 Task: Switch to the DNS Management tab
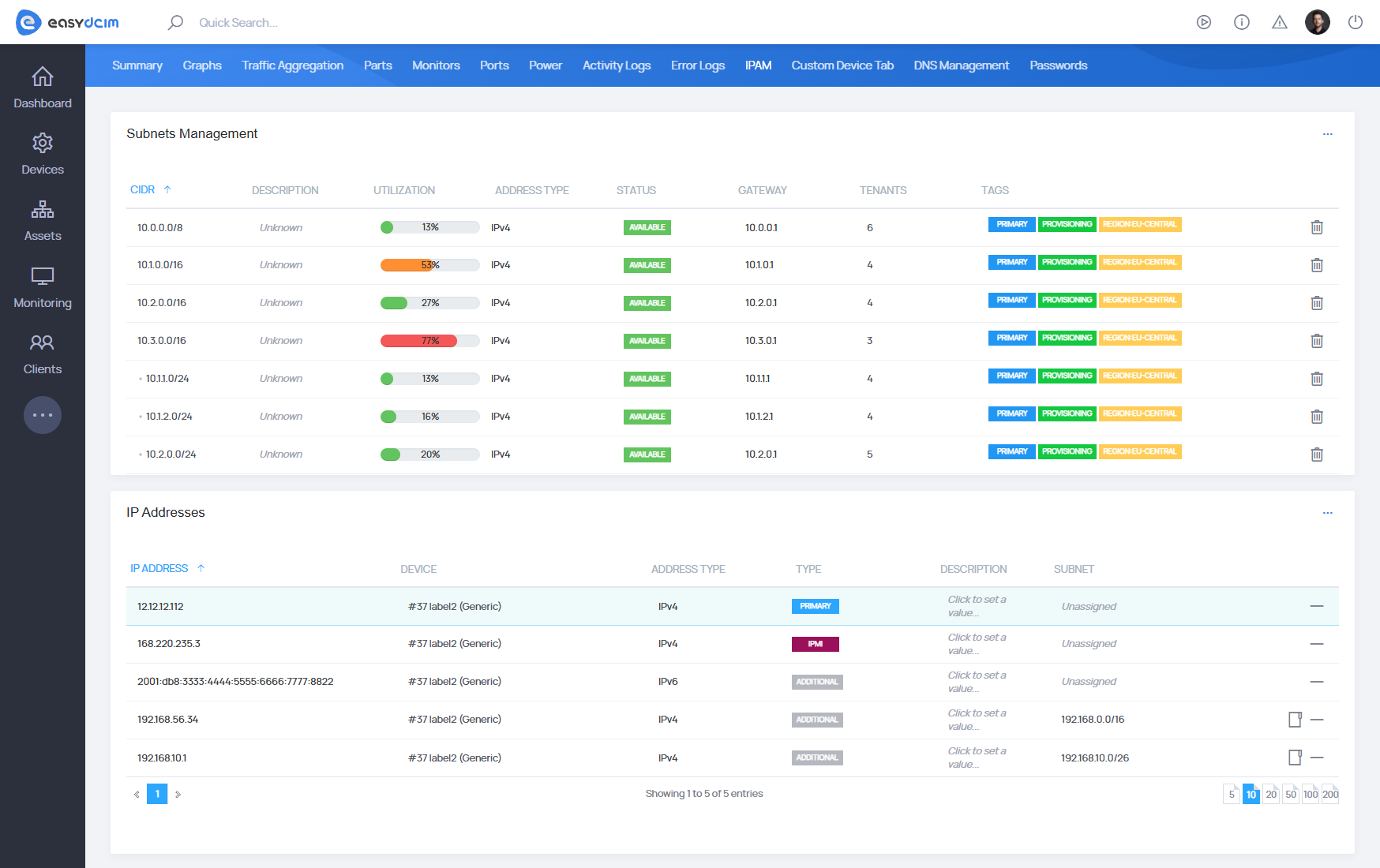[961, 65]
